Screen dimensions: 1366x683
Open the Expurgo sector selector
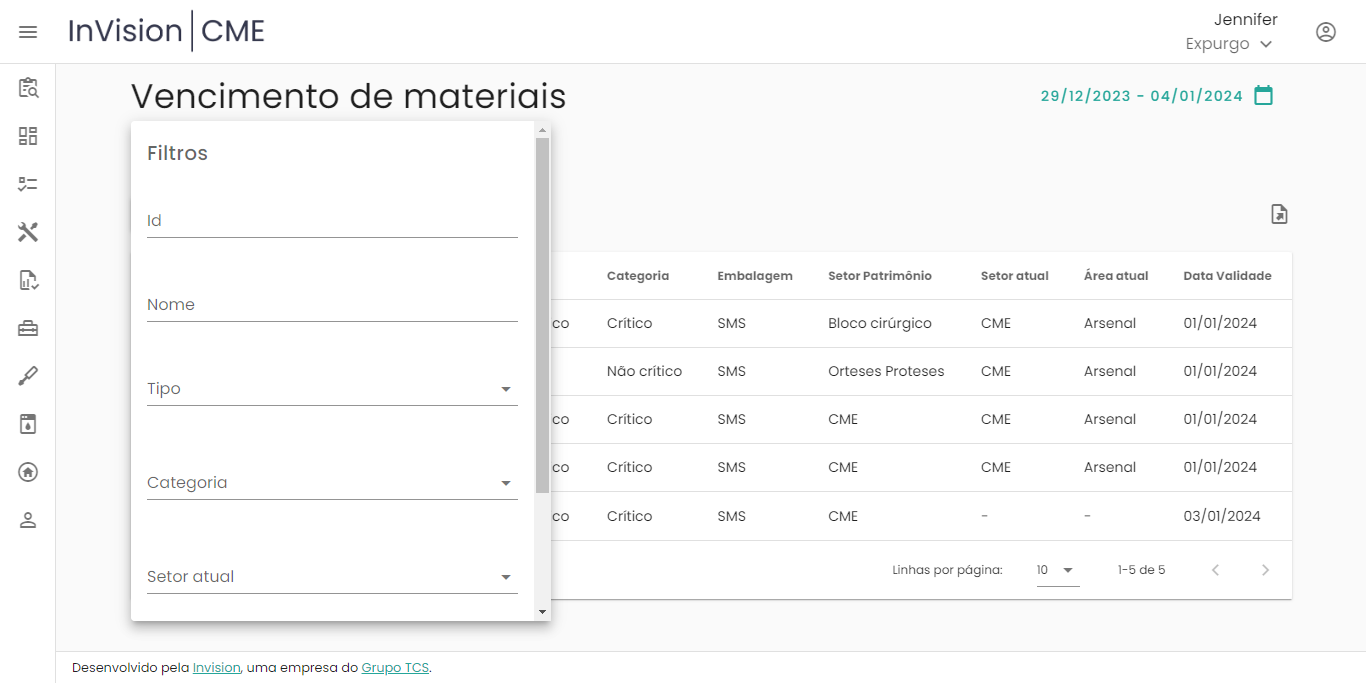tap(1228, 44)
